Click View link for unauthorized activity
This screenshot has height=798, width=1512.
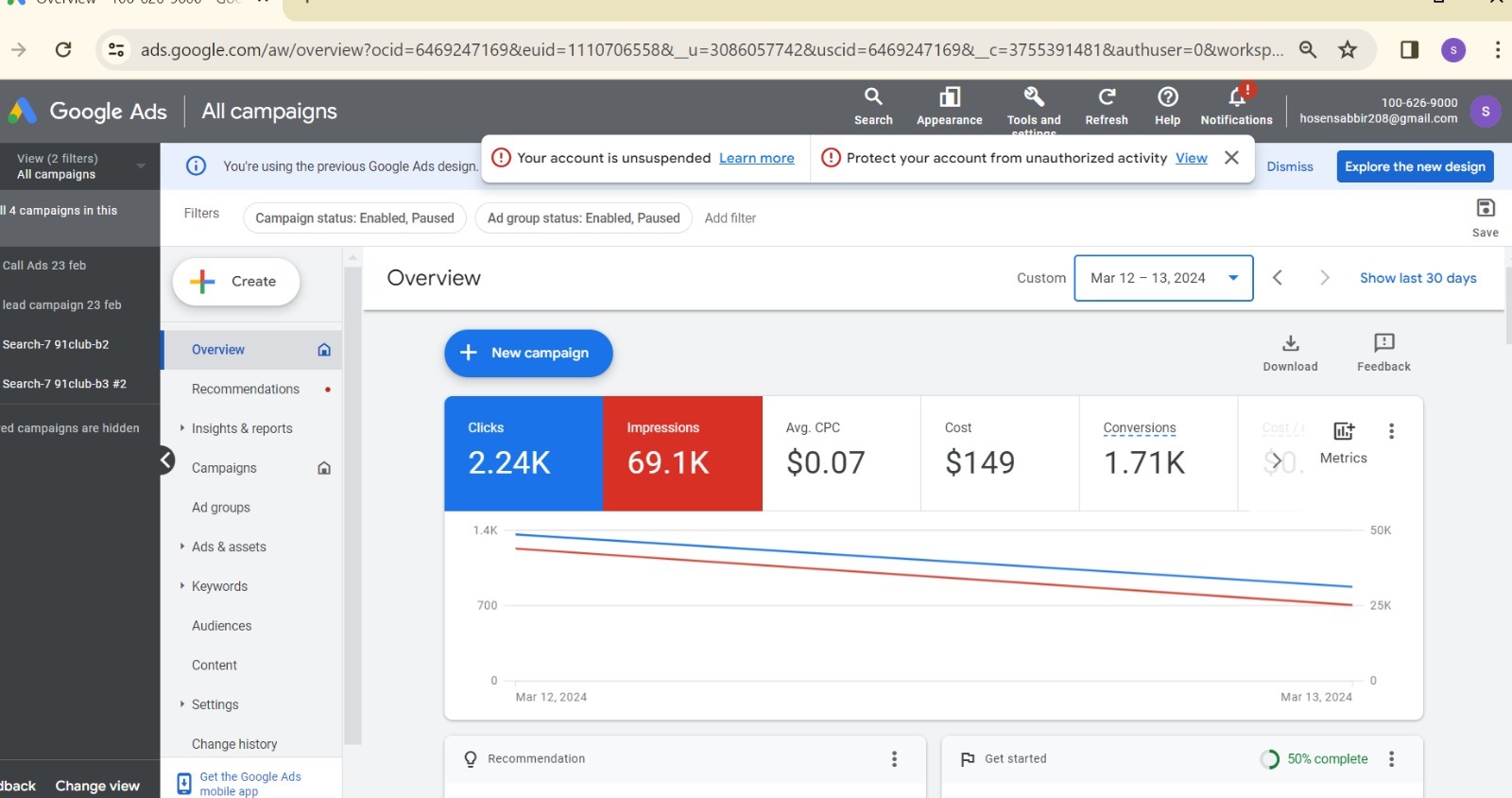(1191, 158)
